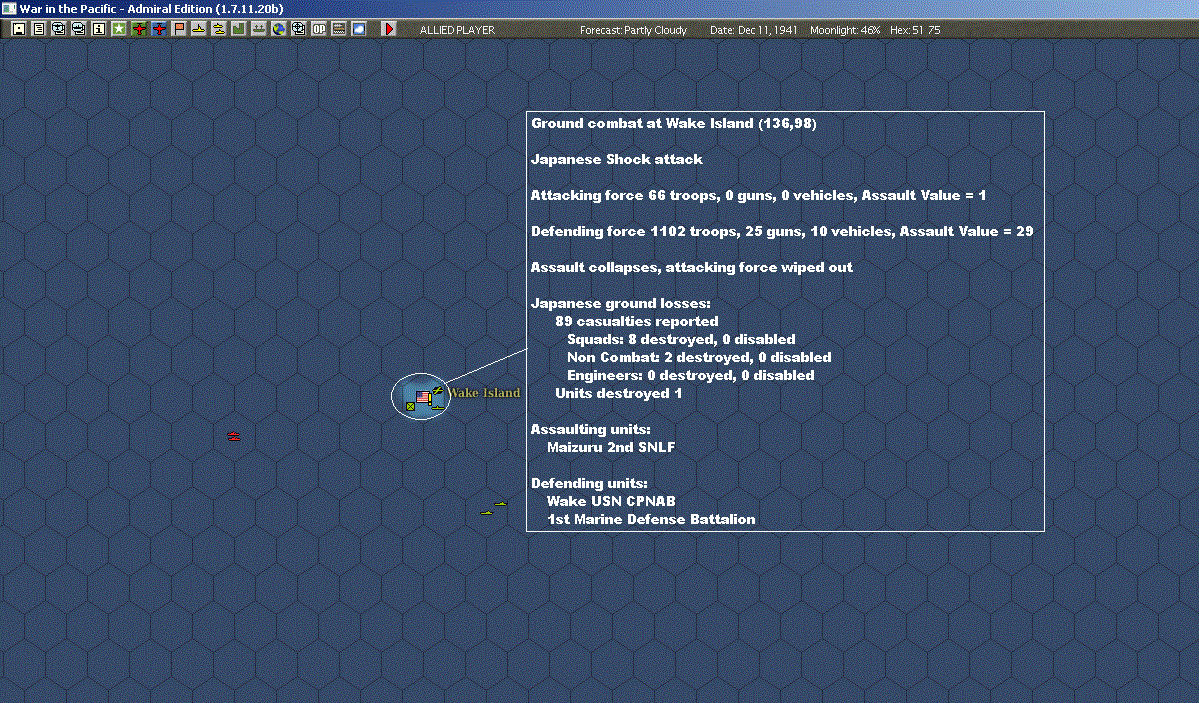Screen dimensions: 1199x703
Task: Click the Wake Island map label
Action: (x=484, y=392)
